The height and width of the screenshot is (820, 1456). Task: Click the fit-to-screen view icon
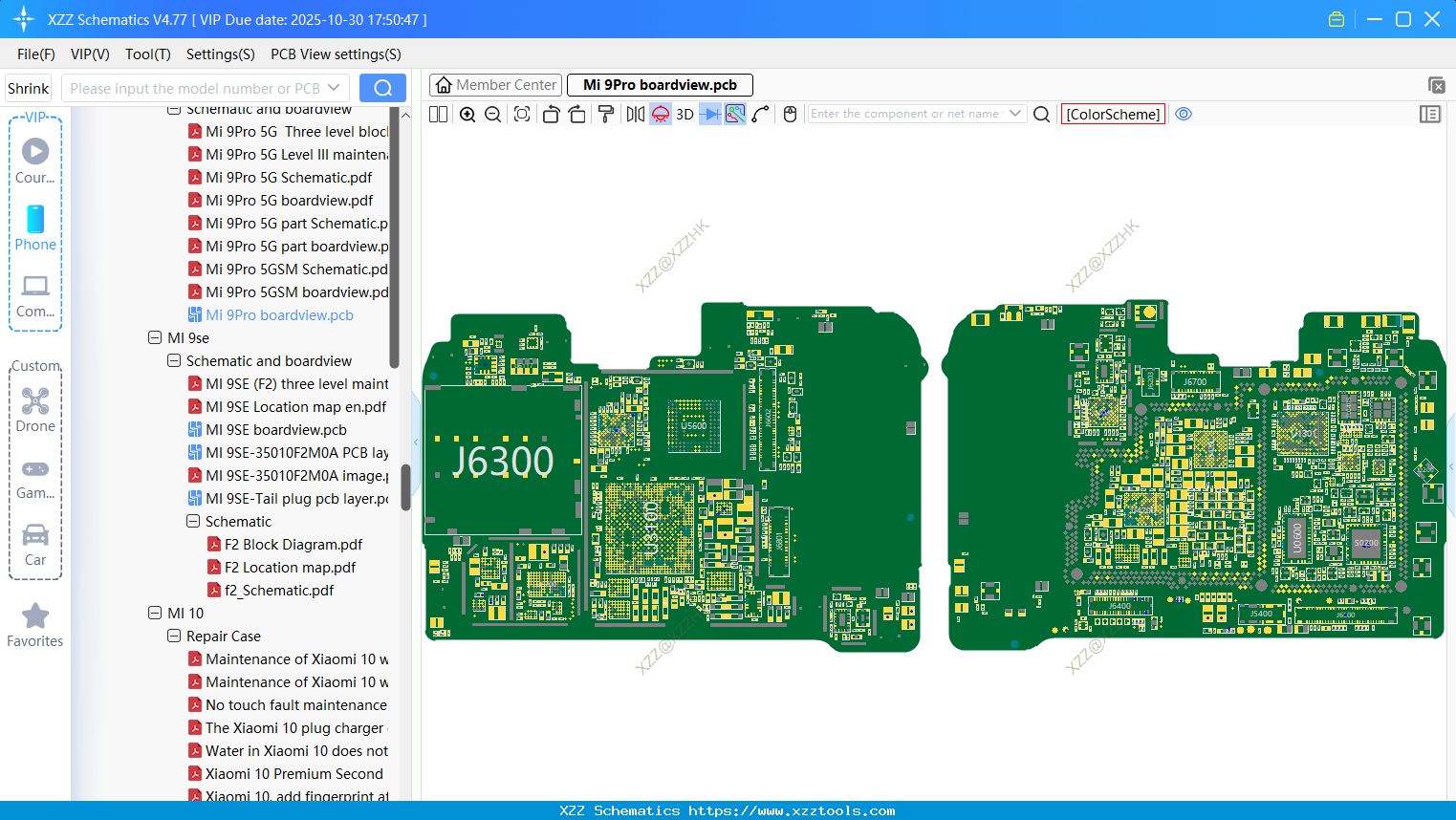tap(522, 115)
